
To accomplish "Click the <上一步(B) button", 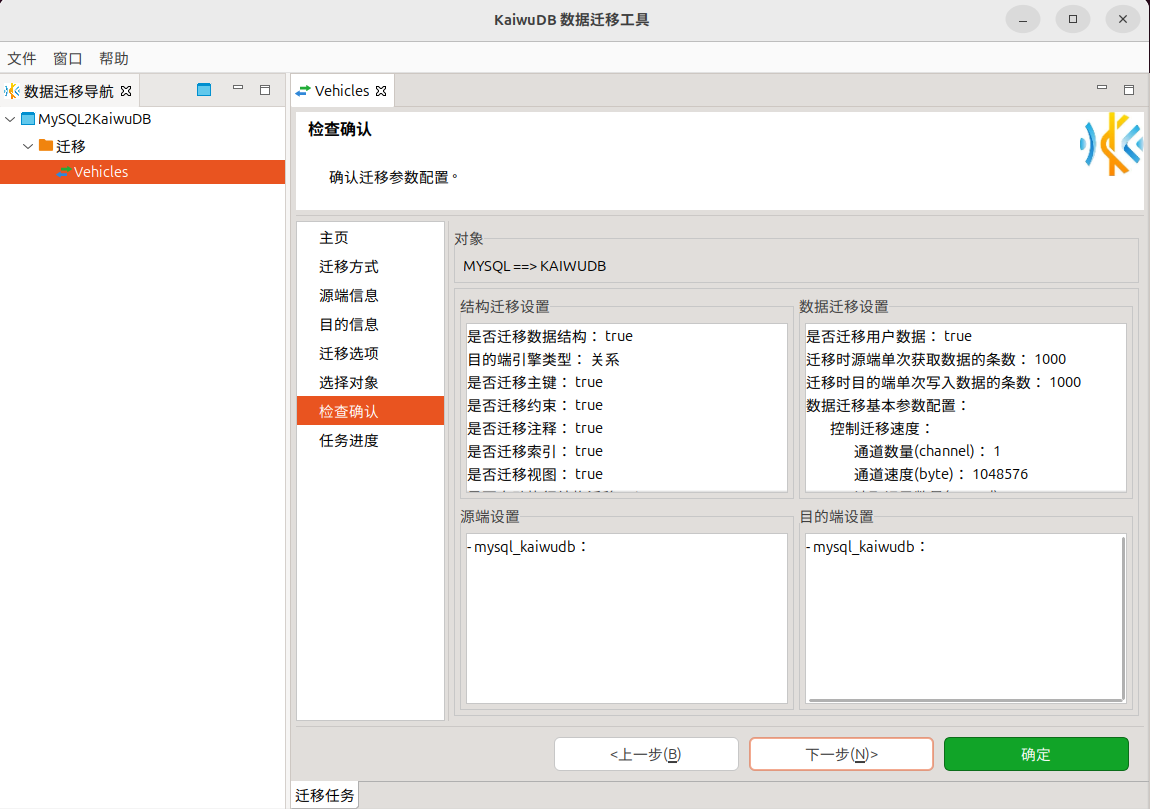I will (x=646, y=754).
